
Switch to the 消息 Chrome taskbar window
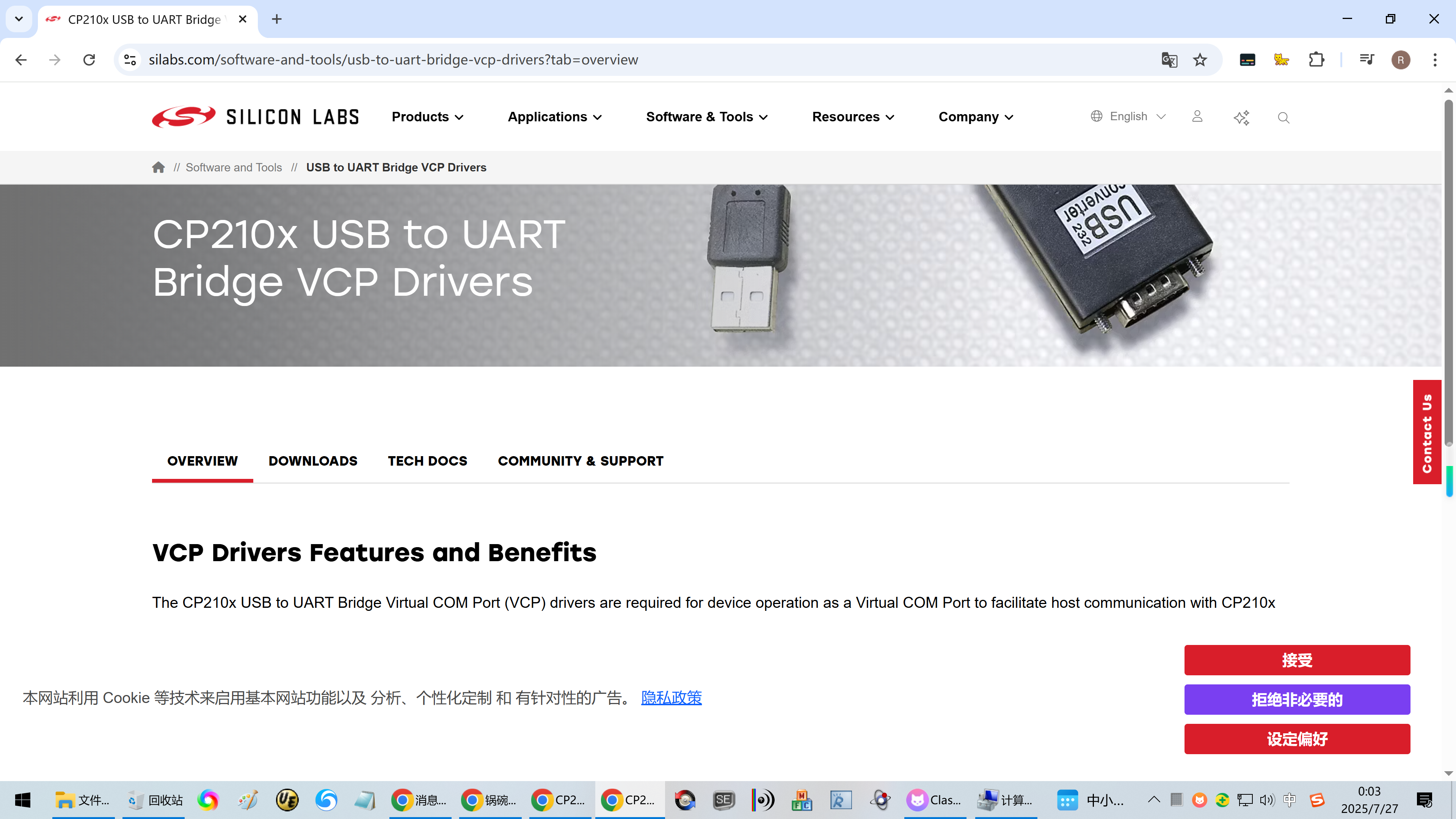tap(420, 800)
